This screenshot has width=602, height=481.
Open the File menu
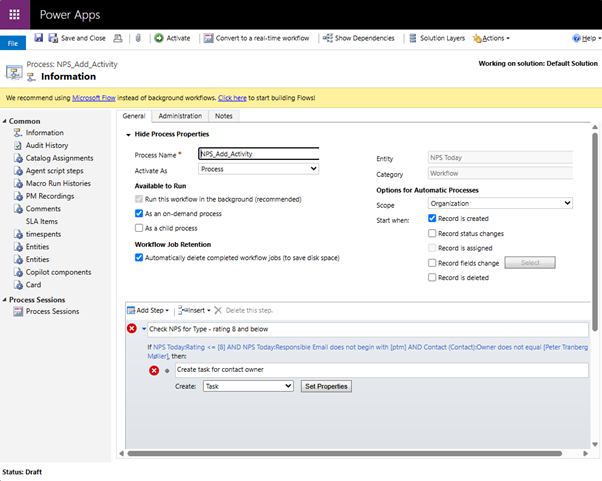(x=13, y=43)
